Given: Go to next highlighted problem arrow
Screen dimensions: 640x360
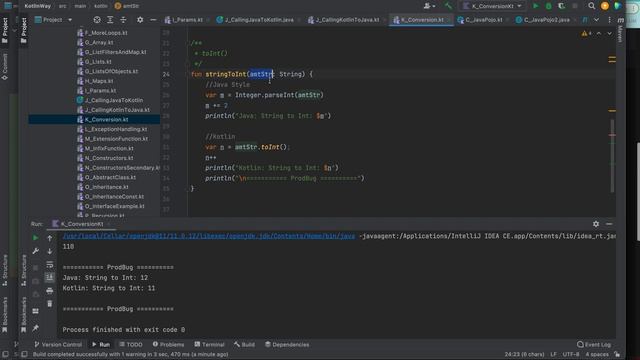Looking at the screenshot, I should pyautogui.click(x=609, y=33).
